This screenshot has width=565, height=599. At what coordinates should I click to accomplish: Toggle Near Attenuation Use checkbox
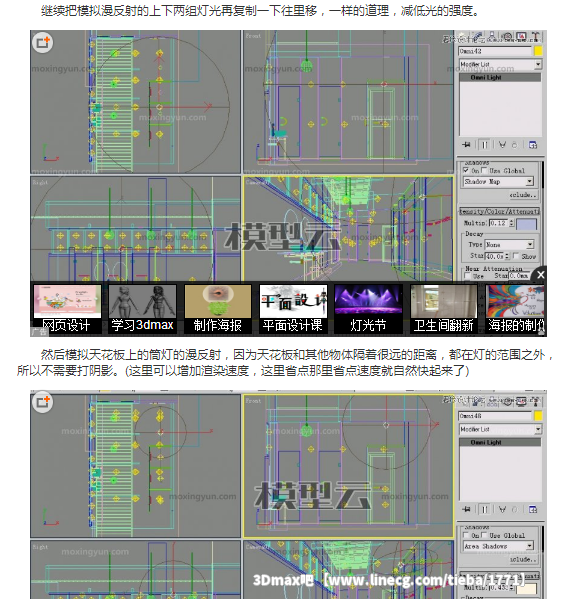[x=467, y=276]
